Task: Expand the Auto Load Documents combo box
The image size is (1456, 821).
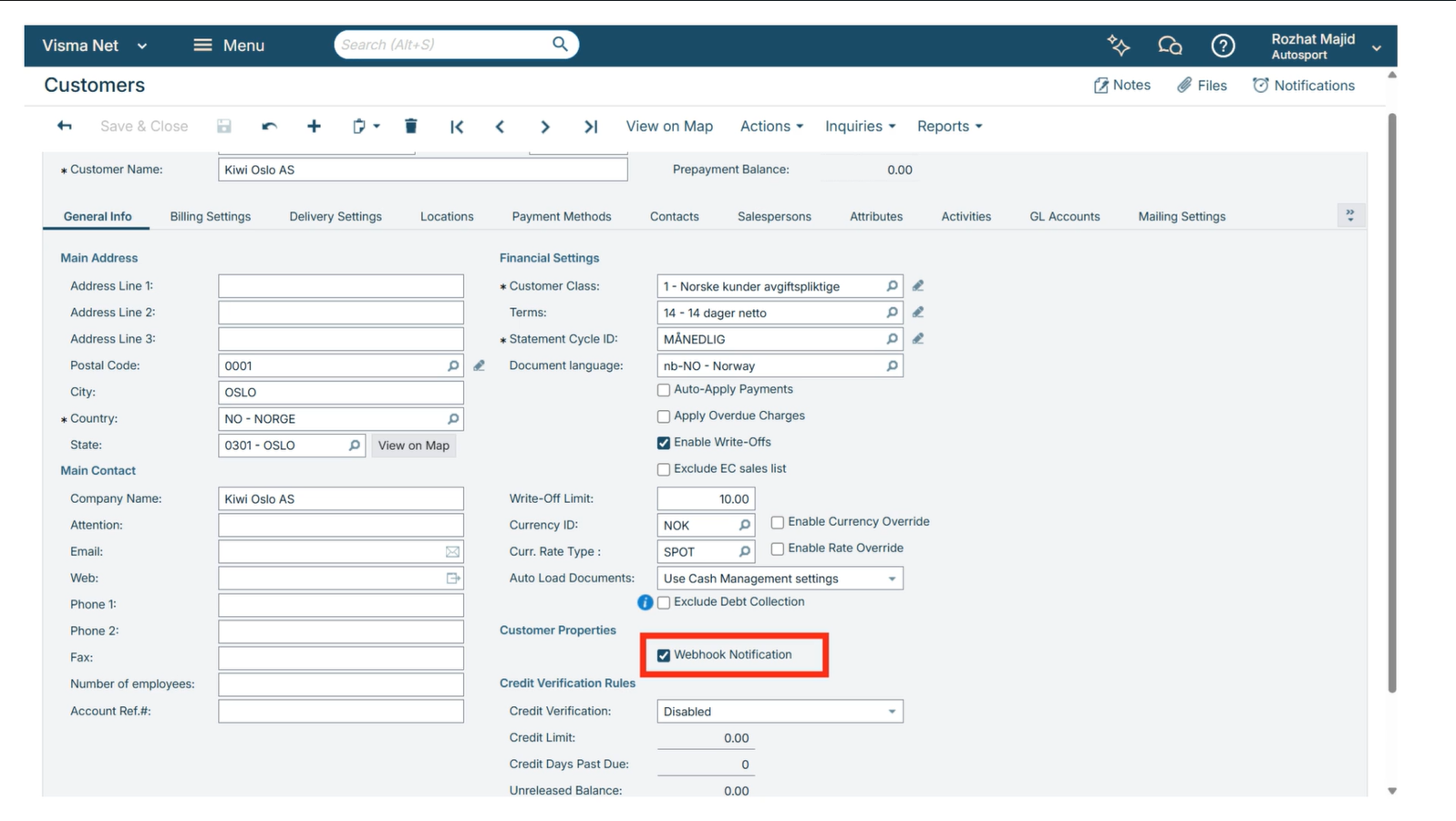Action: 891,579
